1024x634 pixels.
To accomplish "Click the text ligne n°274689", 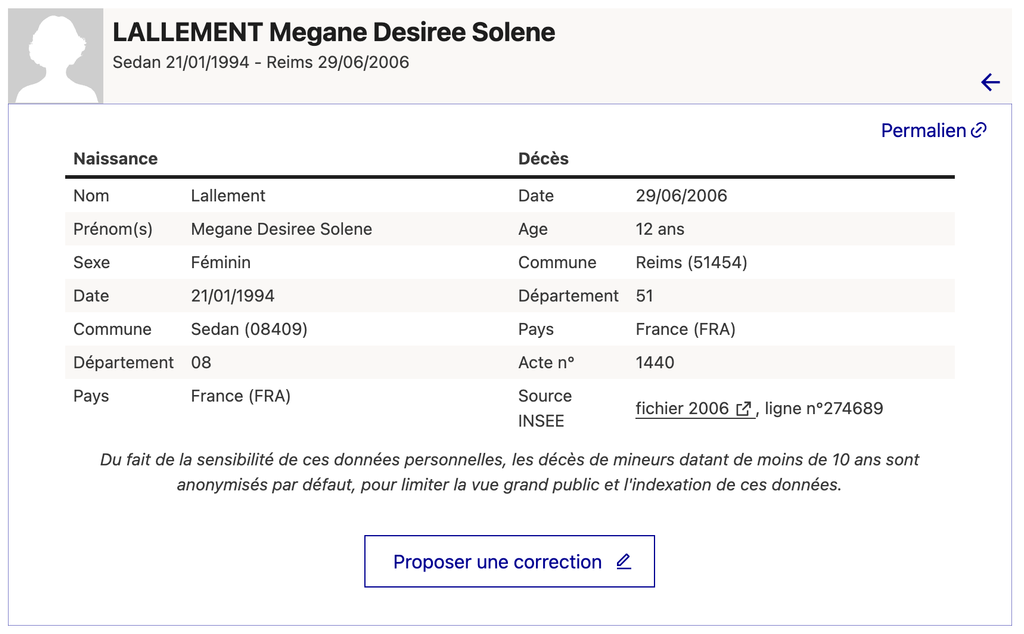I will (x=824, y=409).
